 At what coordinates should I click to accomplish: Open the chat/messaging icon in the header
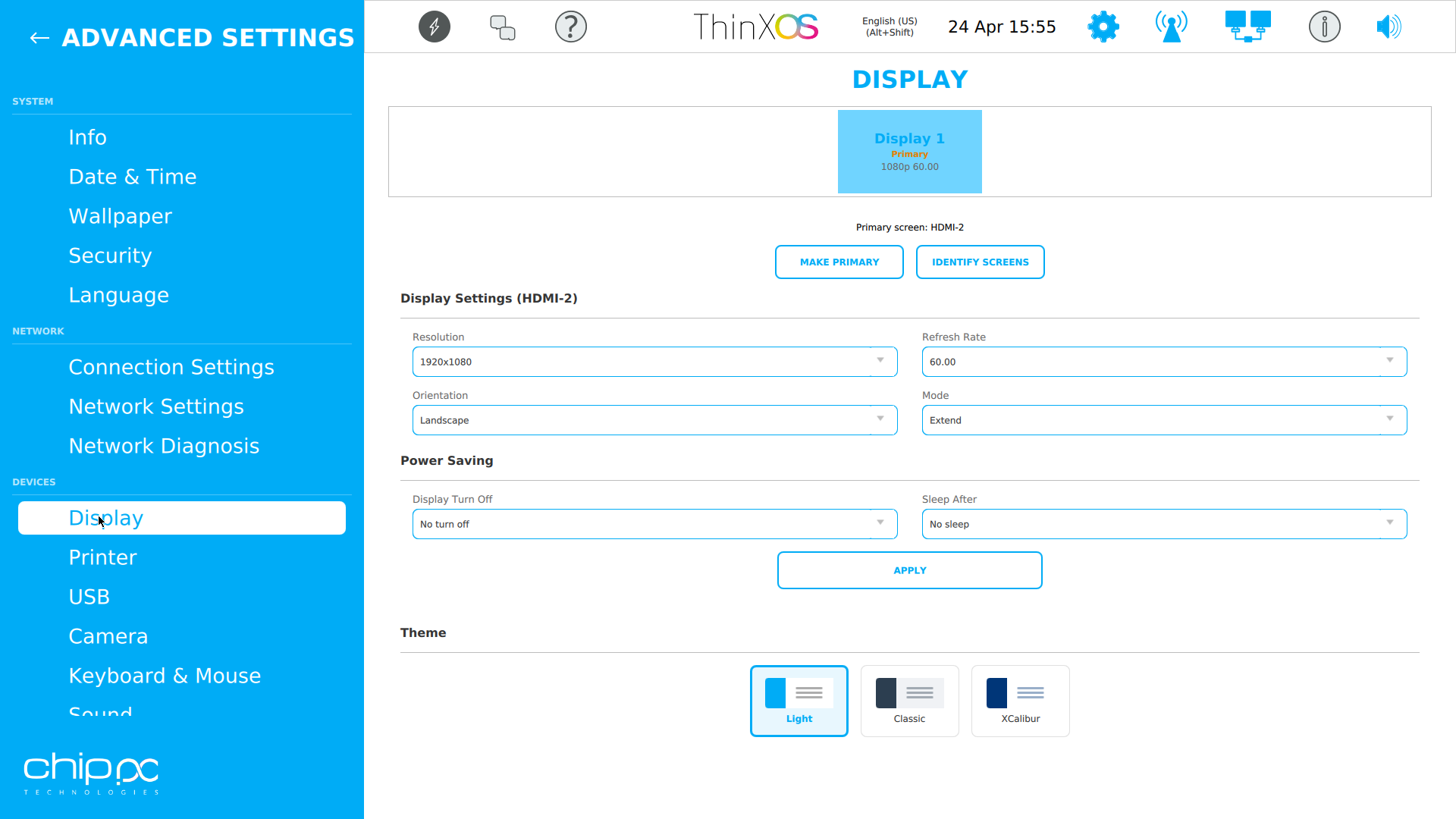[x=502, y=26]
